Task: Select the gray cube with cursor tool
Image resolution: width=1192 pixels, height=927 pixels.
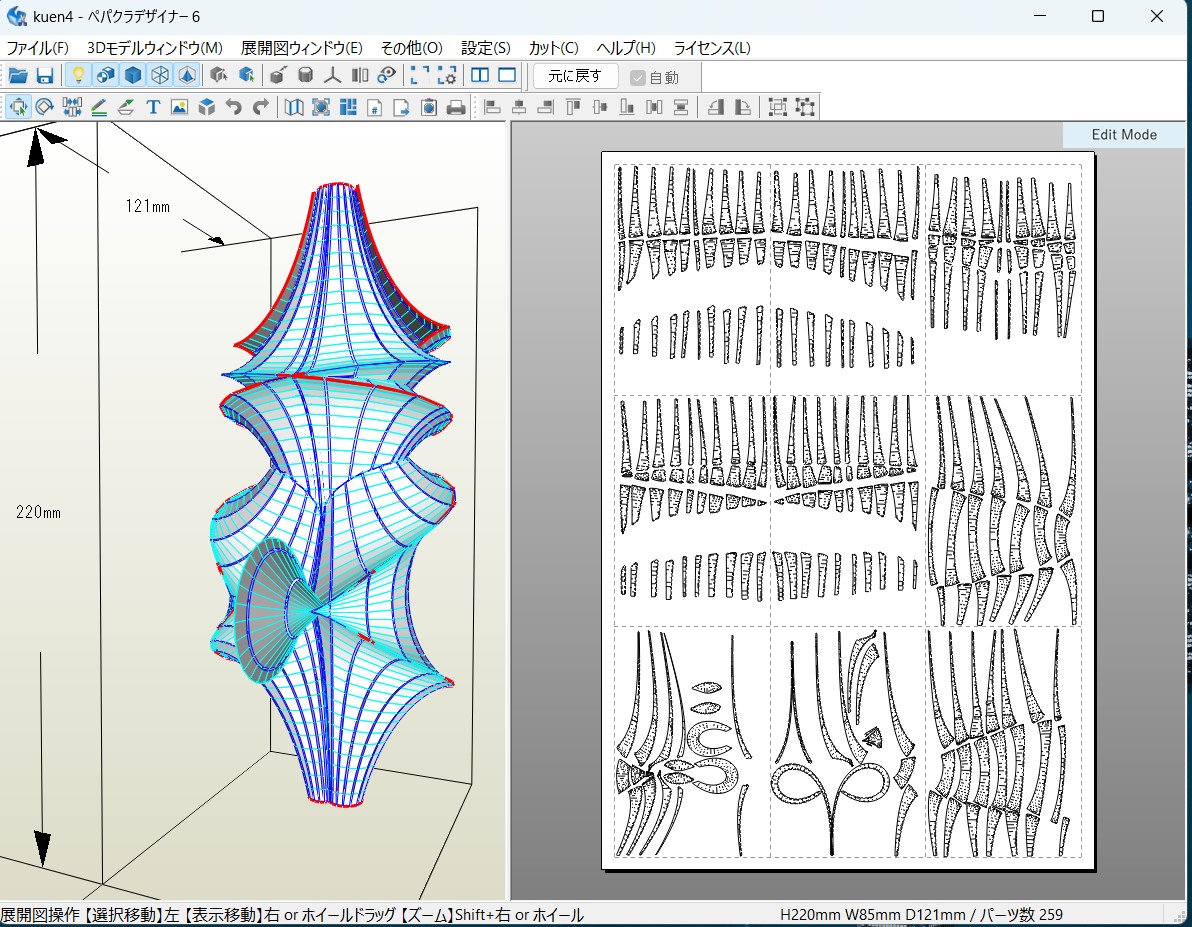Action: click(x=219, y=75)
